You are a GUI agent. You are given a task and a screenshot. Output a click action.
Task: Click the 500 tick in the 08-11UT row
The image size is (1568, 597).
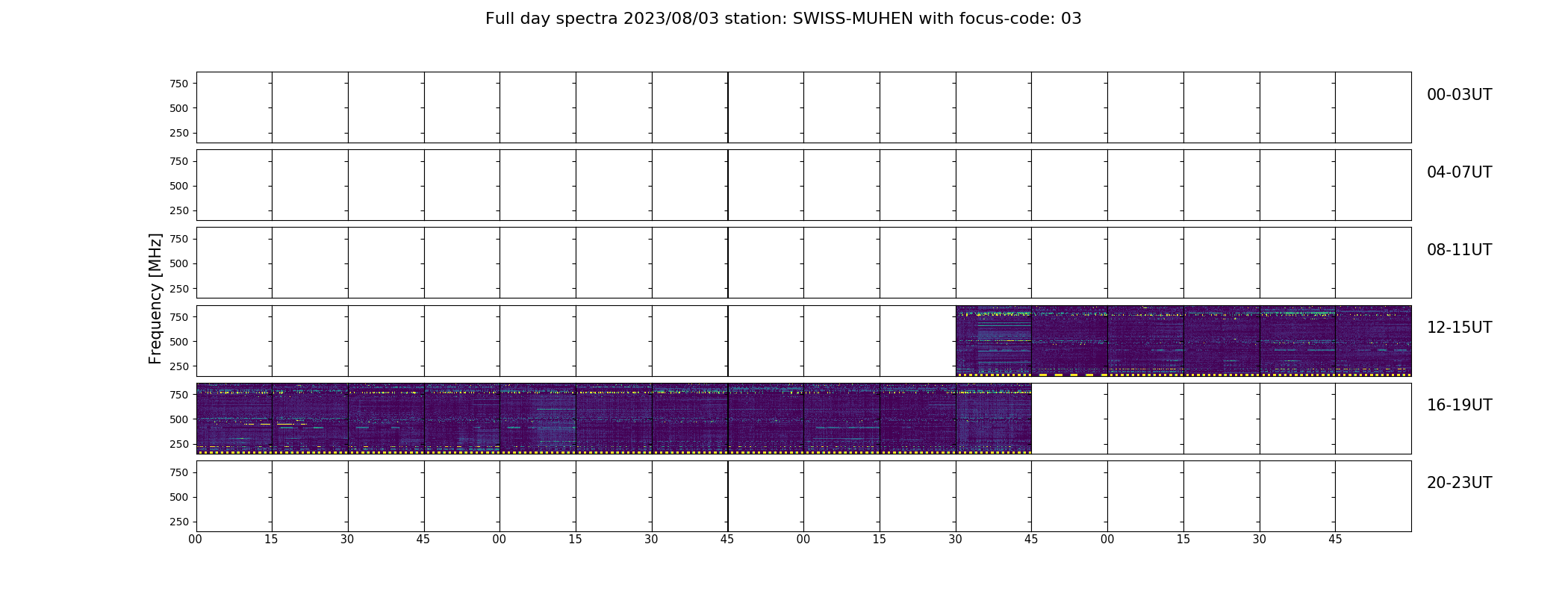pos(178,263)
